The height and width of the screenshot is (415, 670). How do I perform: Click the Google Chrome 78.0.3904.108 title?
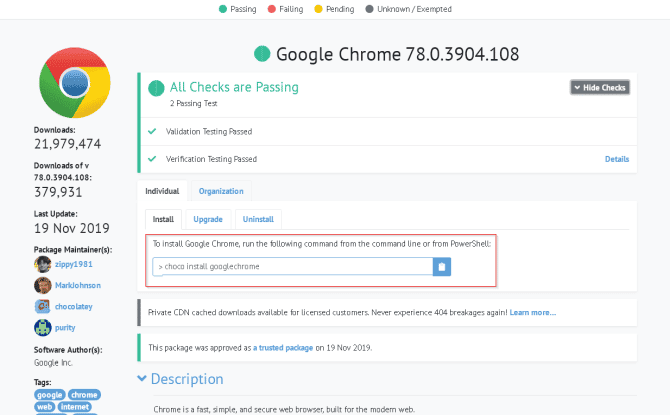pyautogui.click(x=397, y=54)
